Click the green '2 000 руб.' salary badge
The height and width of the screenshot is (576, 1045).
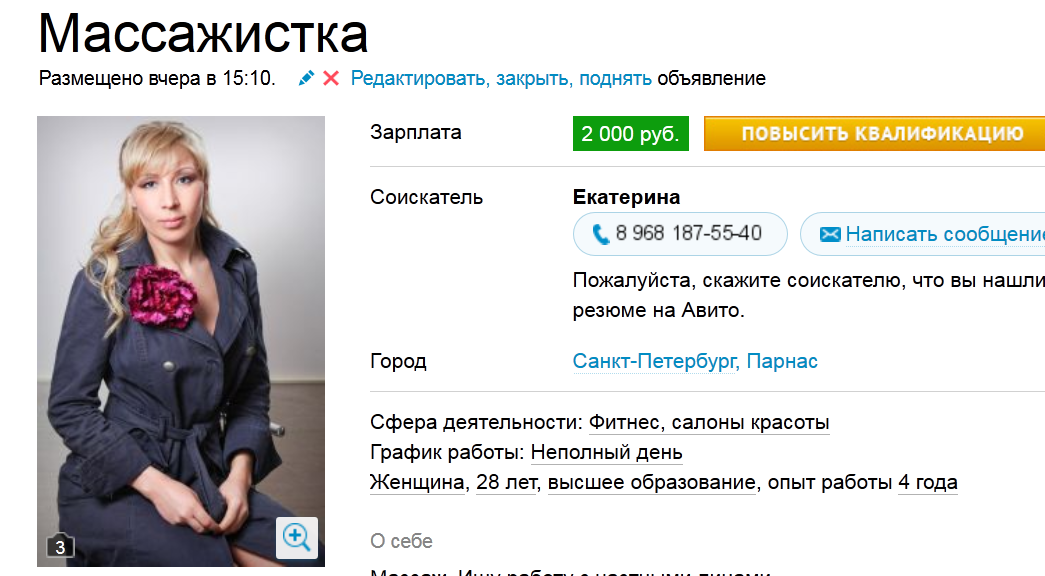pyautogui.click(x=630, y=134)
